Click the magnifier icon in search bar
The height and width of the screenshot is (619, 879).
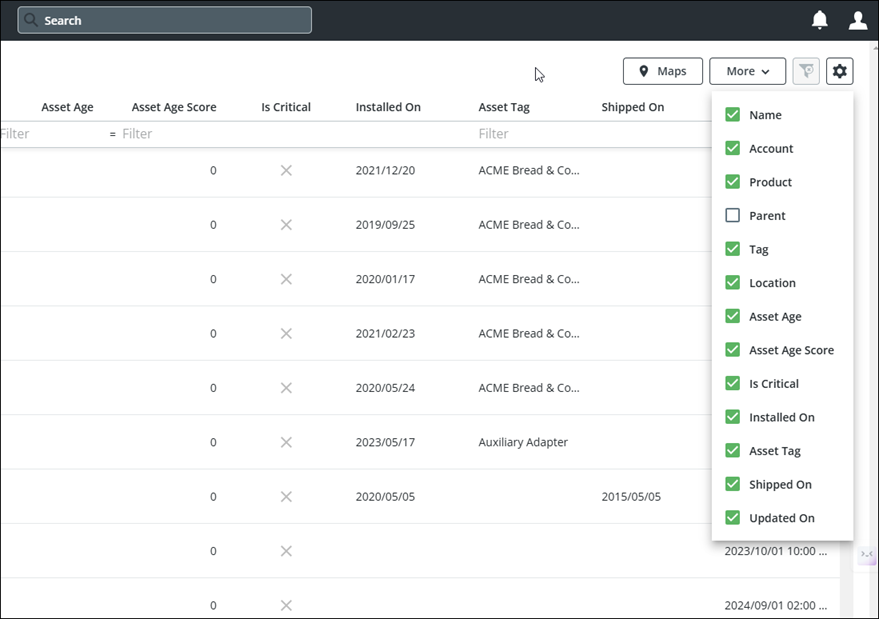pos(31,20)
